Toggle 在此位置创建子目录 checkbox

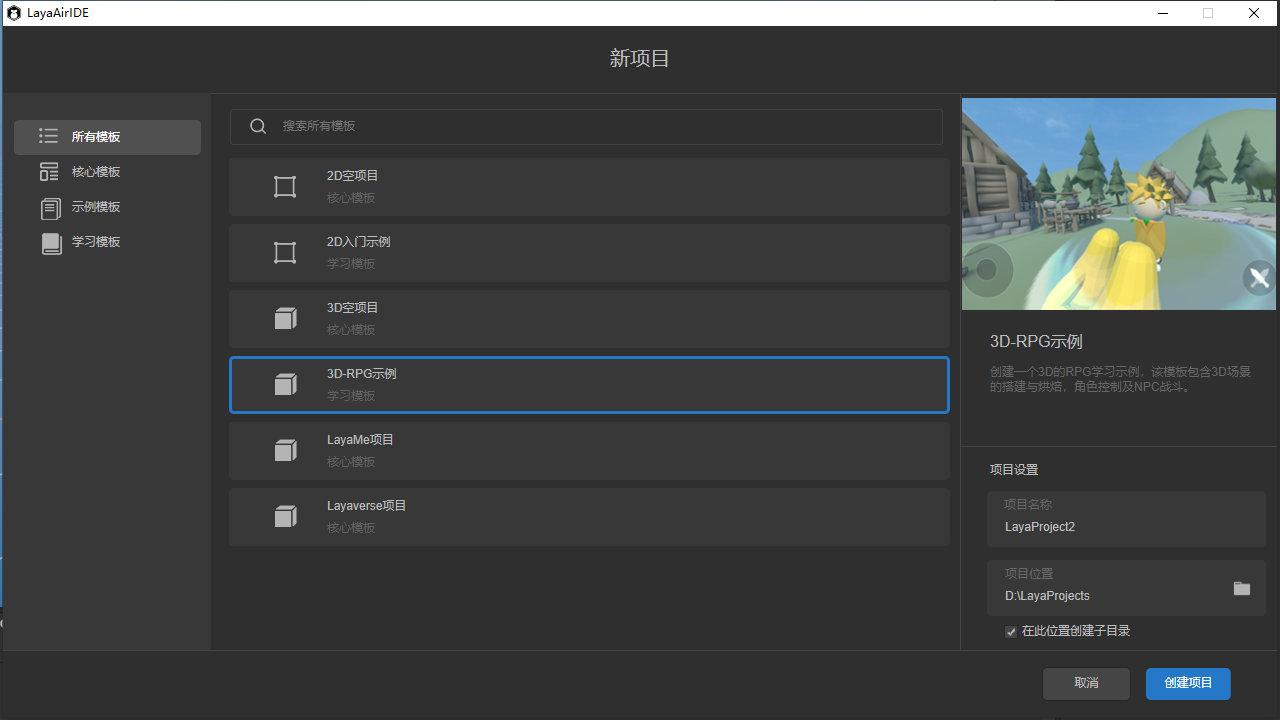(1011, 632)
